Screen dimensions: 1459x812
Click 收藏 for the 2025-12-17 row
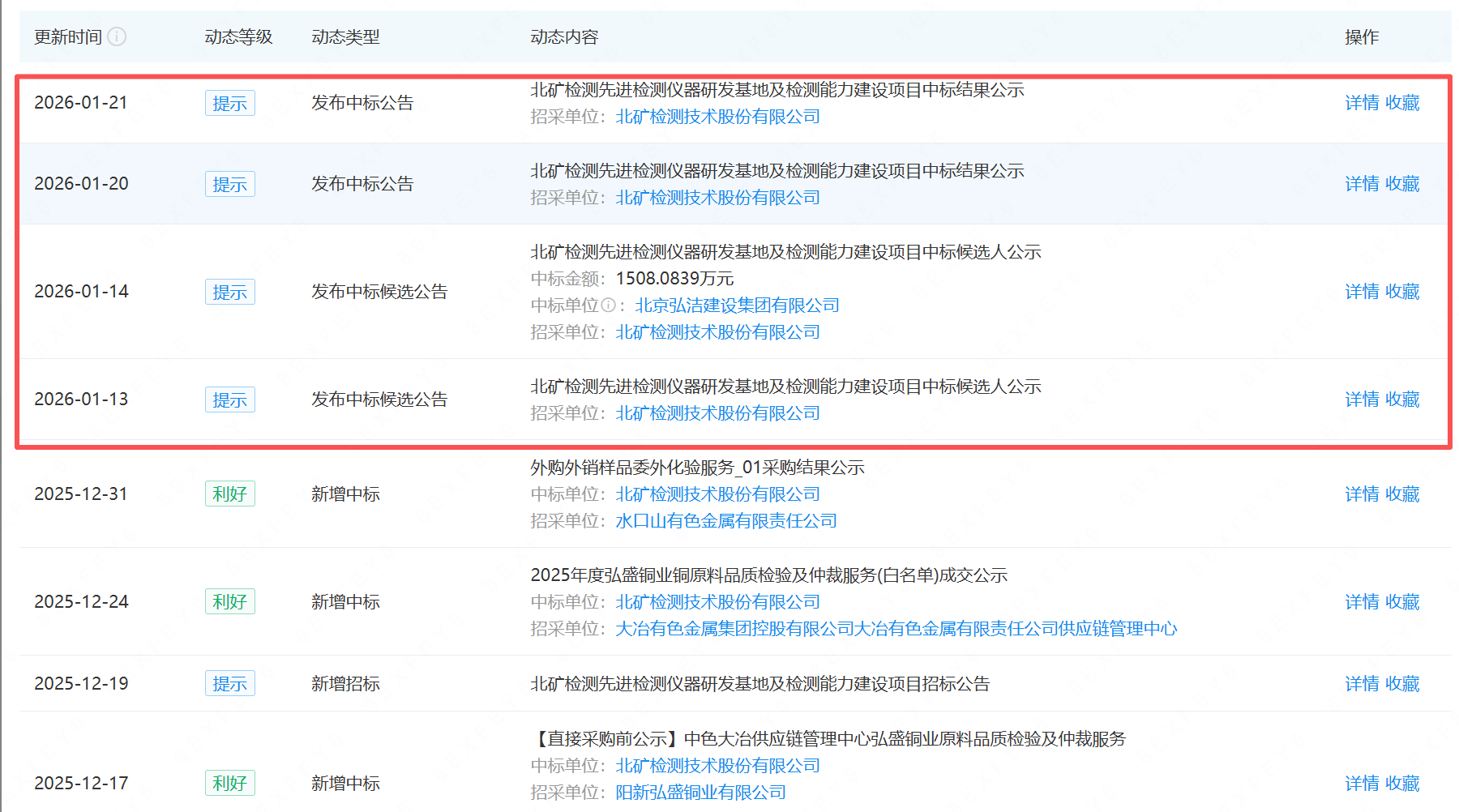(x=1402, y=784)
